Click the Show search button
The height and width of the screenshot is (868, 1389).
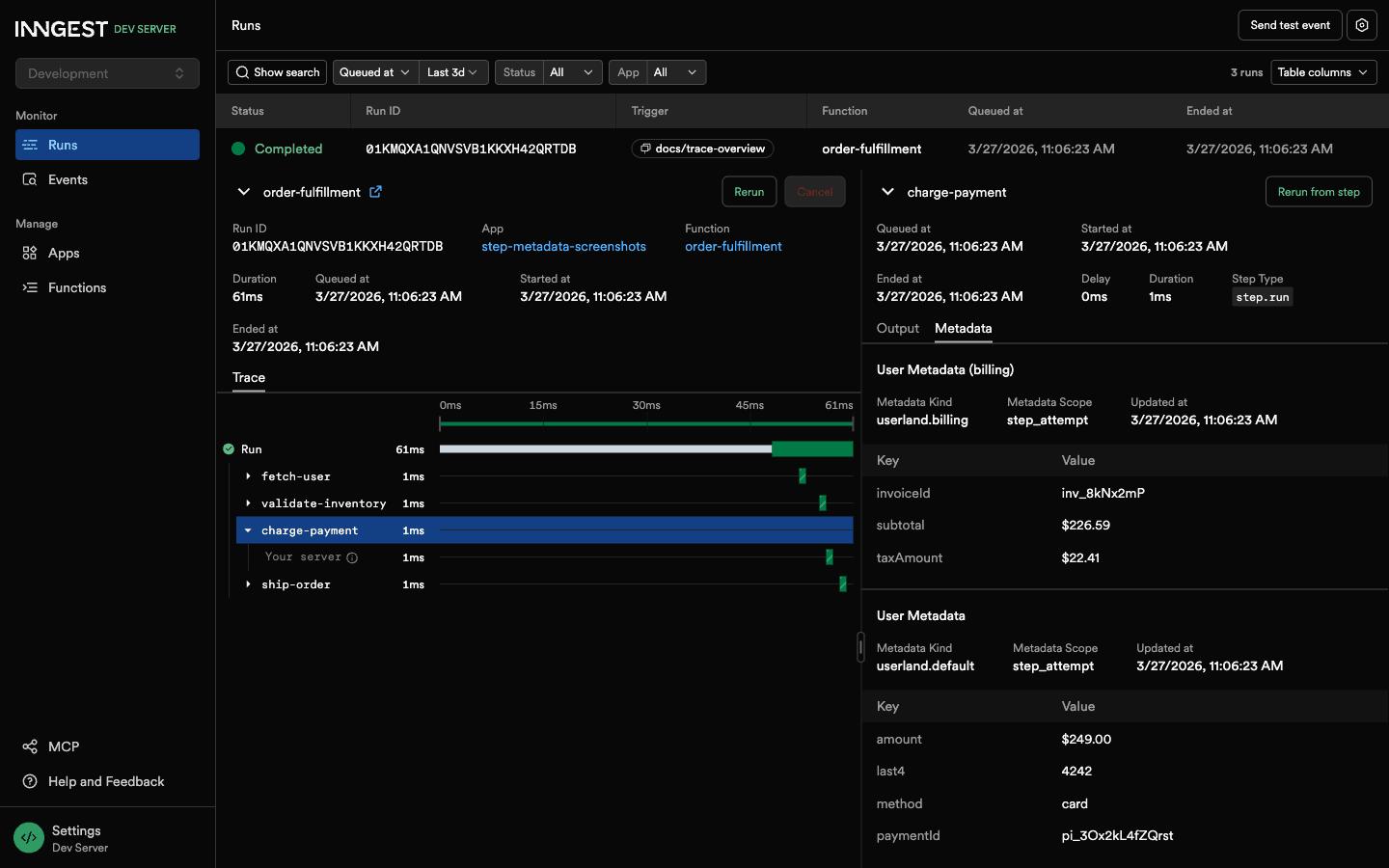pos(277,72)
